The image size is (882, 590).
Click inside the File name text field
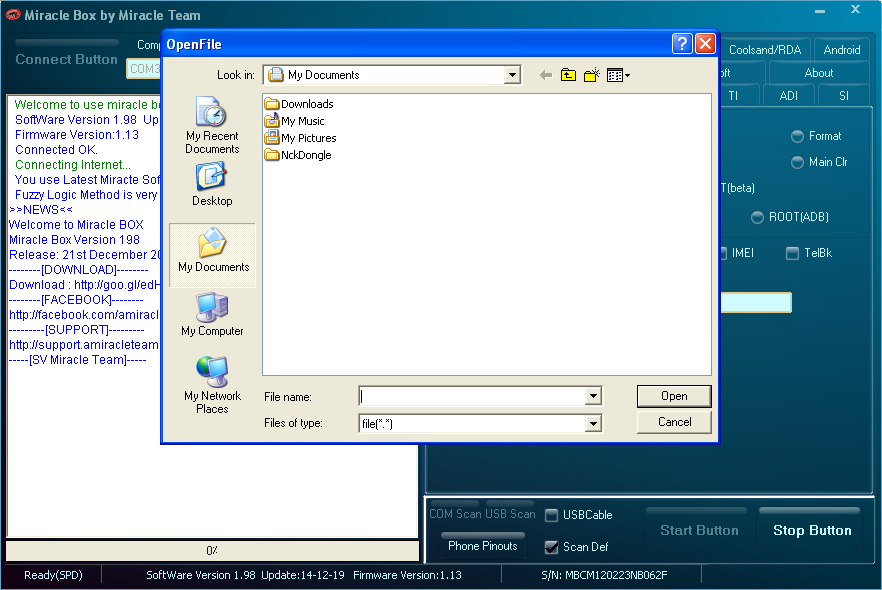[472, 396]
